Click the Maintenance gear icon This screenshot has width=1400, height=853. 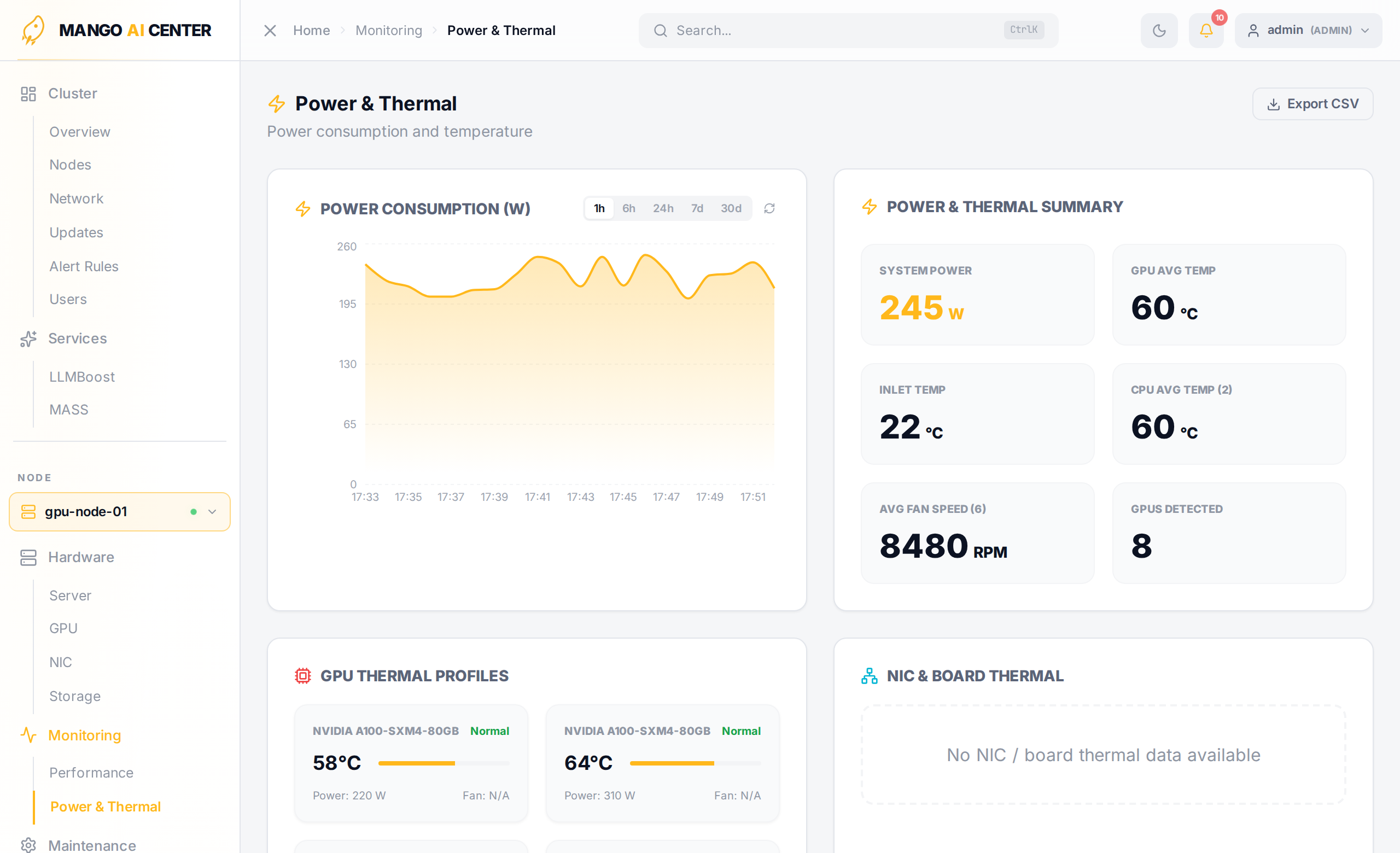28,845
